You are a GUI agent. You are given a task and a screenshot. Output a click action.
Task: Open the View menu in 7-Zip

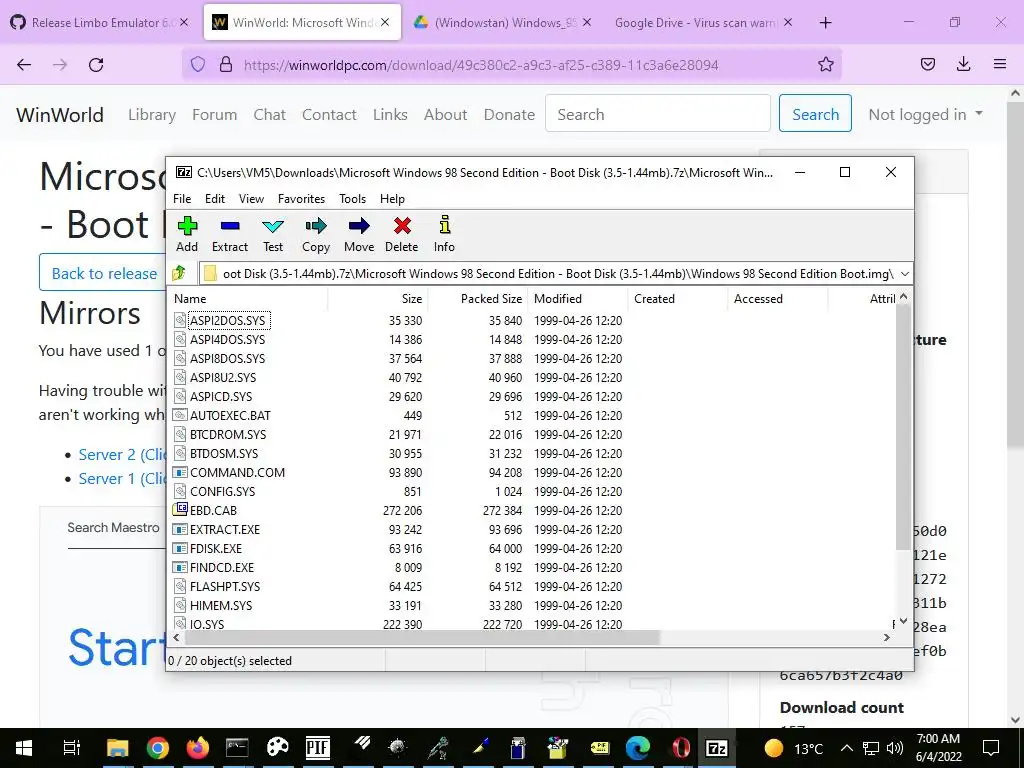(251, 199)
